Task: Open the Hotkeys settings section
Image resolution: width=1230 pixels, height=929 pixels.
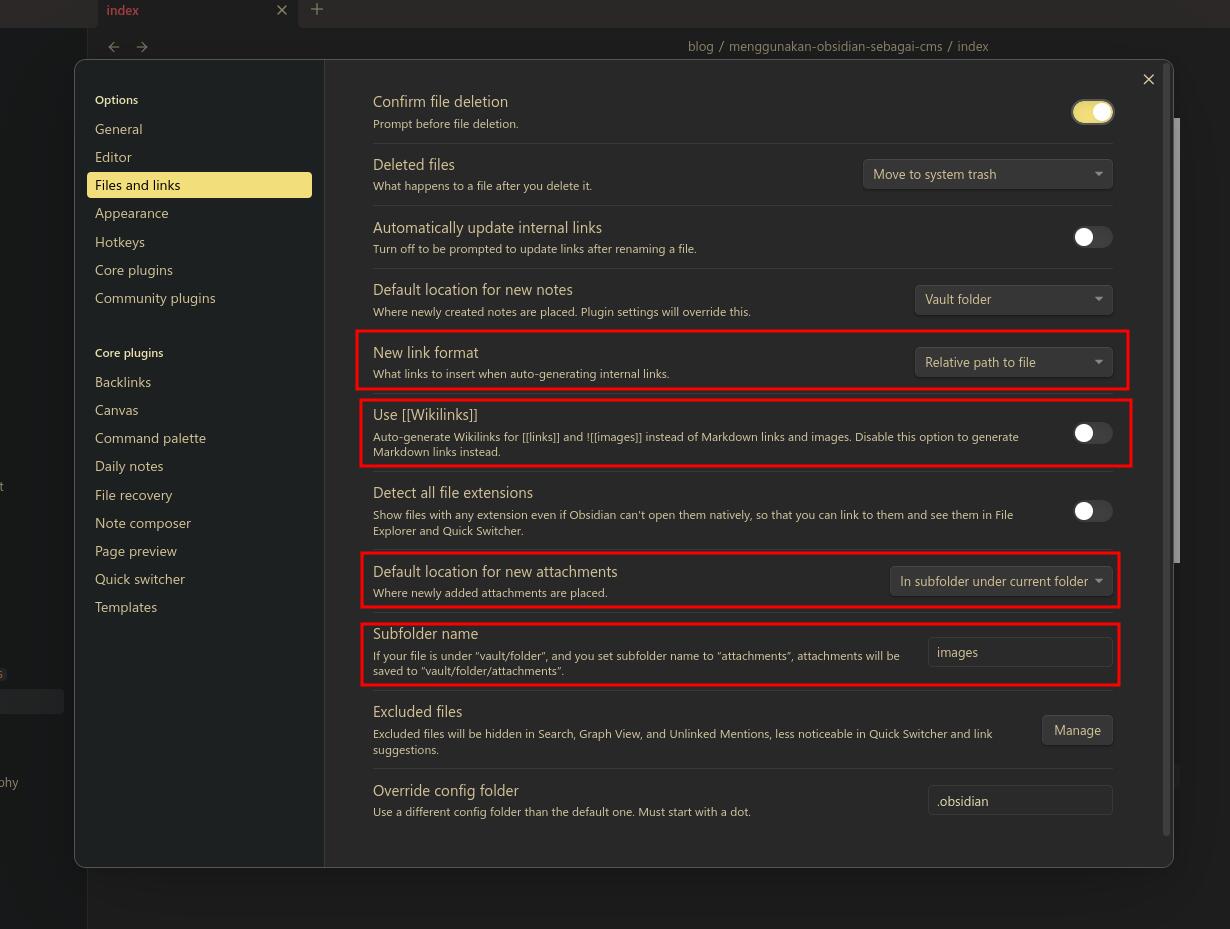Action: tap(120, 242)
